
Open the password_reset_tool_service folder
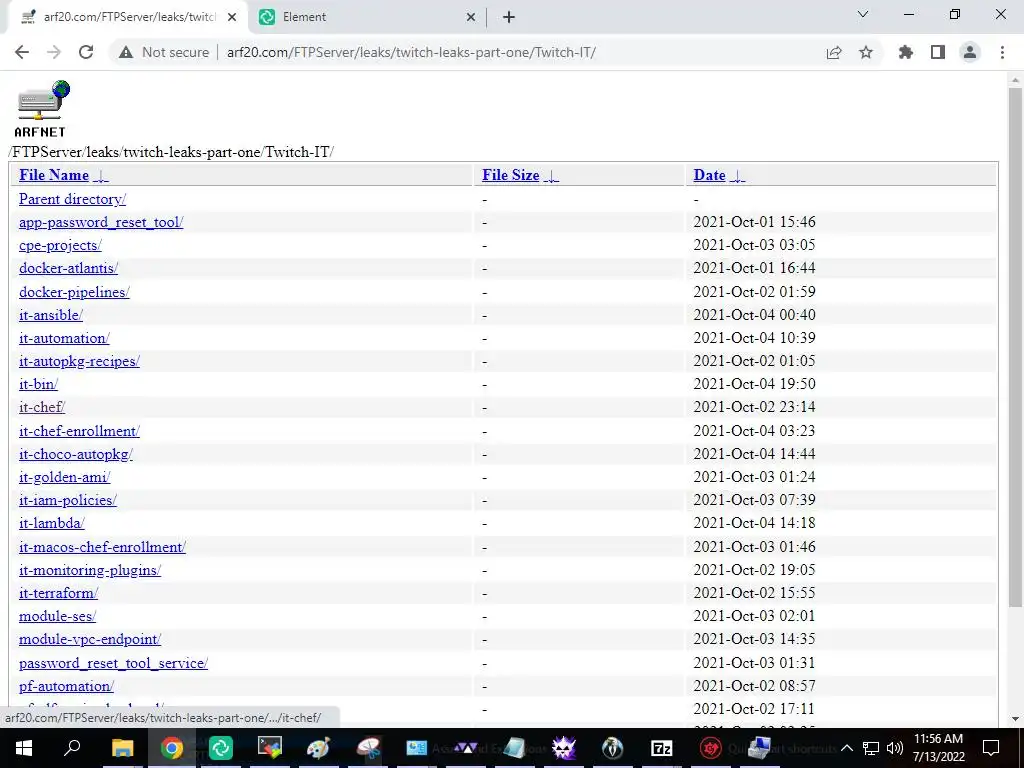(x=114, y=664)
